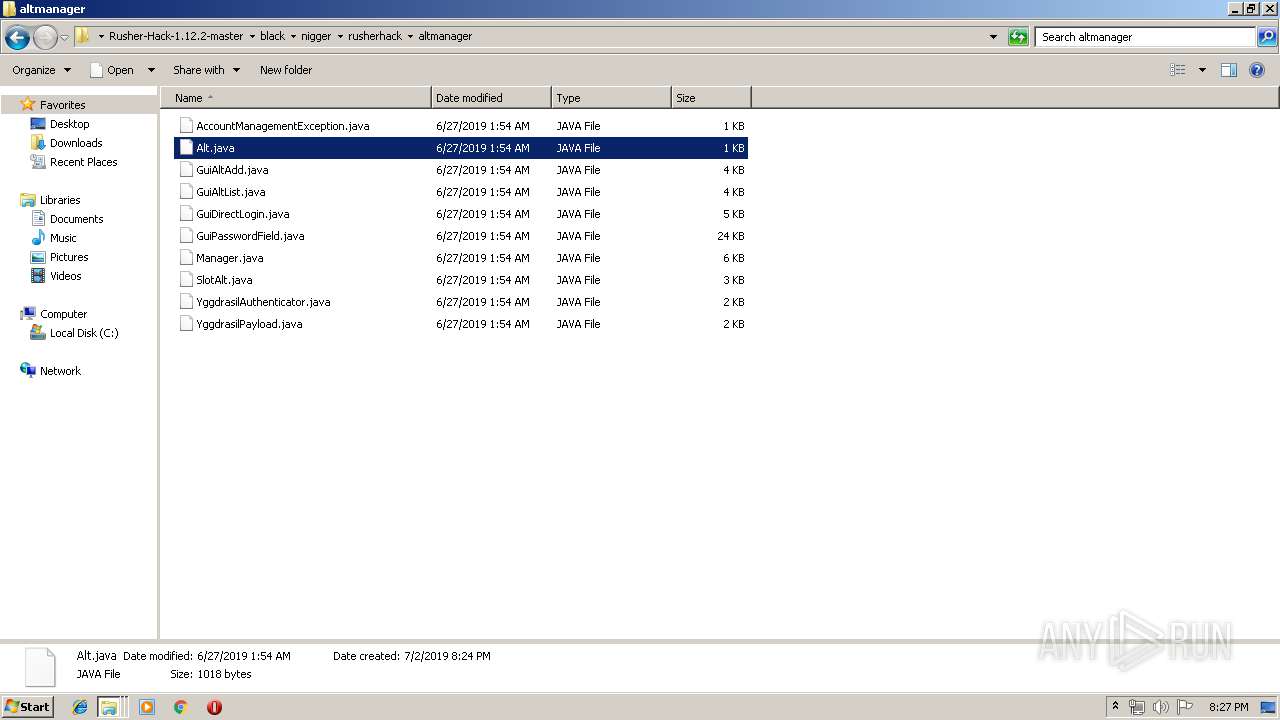Select the GuiAltAdd.java file icon
The height and width of the screenshot is (720, 1280).
point(186,170)
